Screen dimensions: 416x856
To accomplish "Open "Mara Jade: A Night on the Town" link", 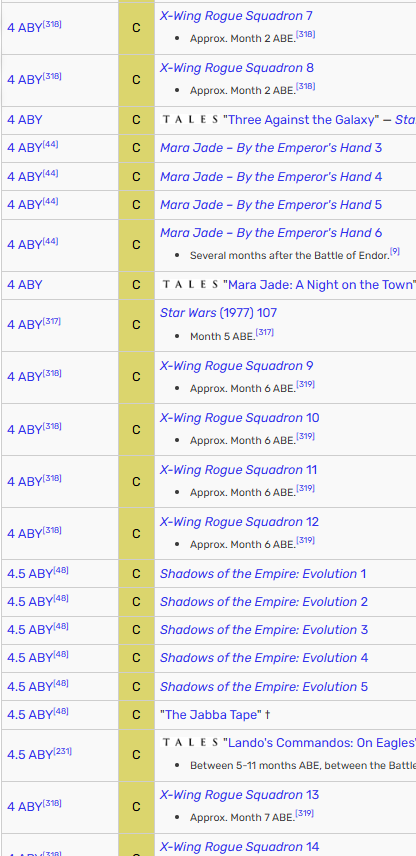I will coord(319,284).
